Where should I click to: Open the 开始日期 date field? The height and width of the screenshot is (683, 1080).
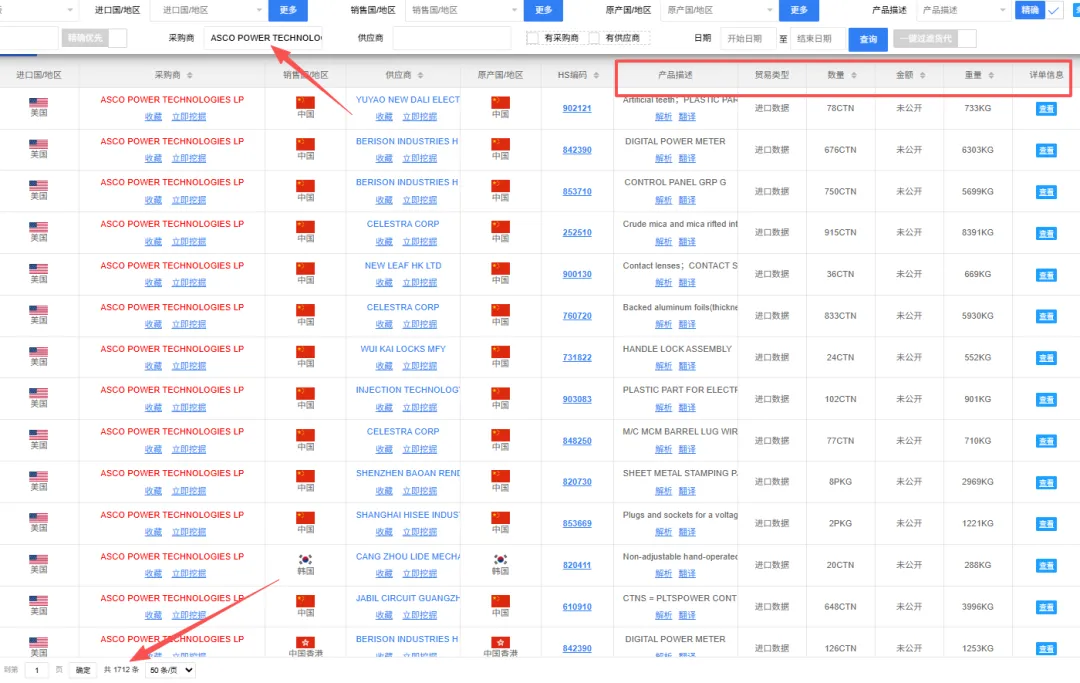(x=746, y=39)
